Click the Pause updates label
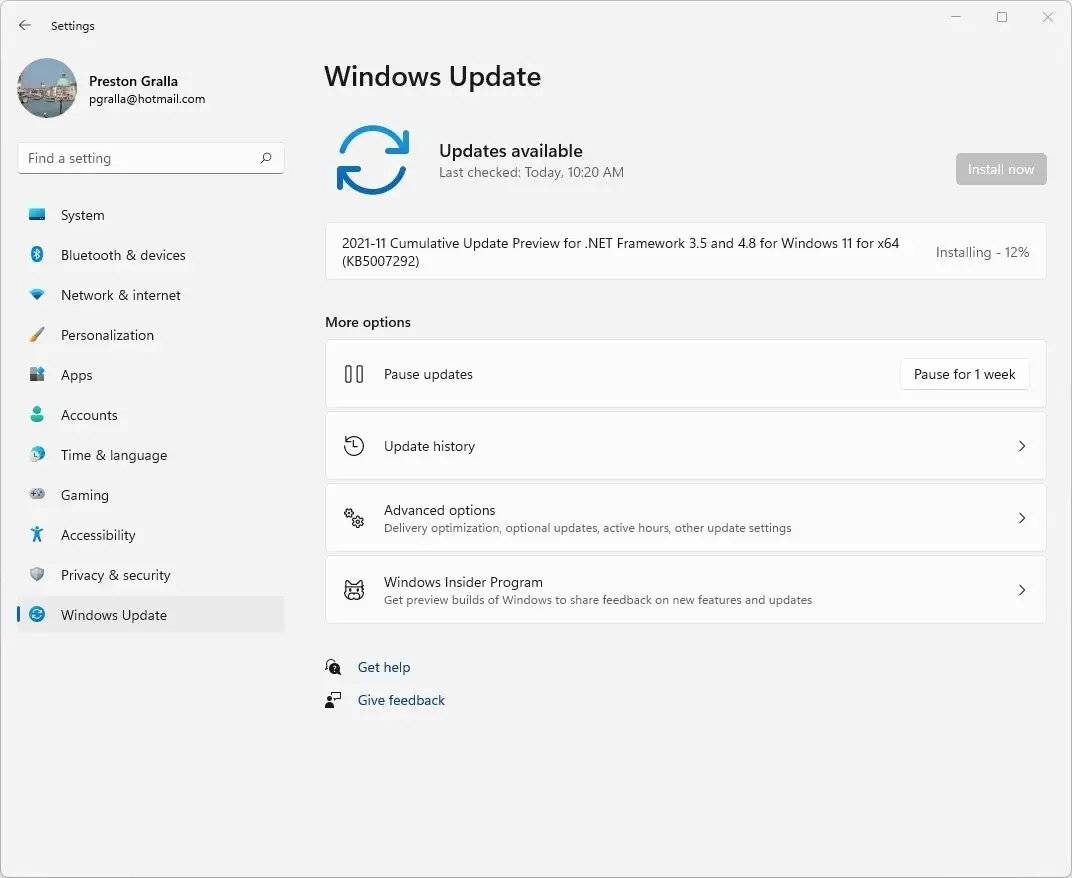Viewport: 1072px width, 878px height. (428, 374)
